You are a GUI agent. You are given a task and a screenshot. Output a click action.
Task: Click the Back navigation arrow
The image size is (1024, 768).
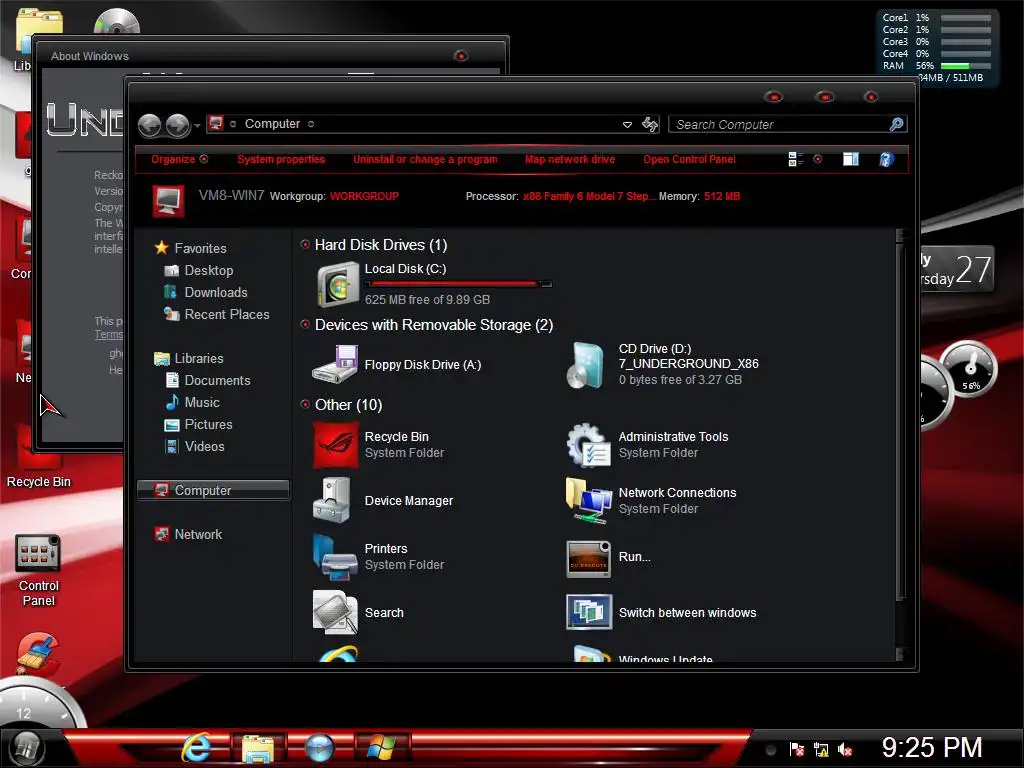150,125
